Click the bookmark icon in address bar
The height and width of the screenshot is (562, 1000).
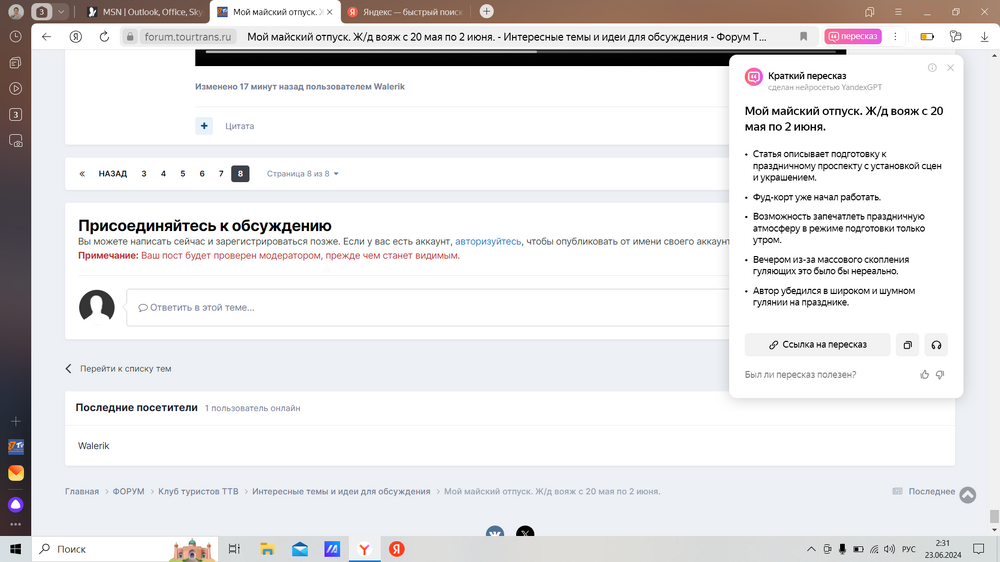click(803, 36)
